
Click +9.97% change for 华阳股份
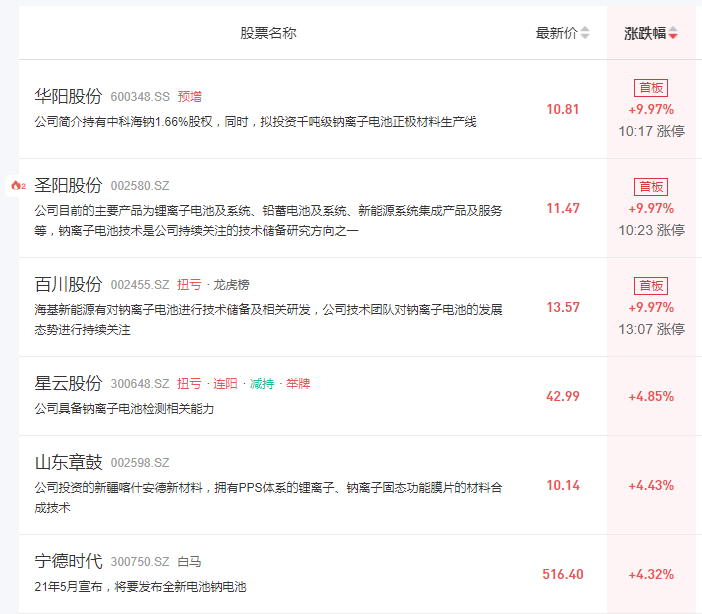[x=651, y=109]
